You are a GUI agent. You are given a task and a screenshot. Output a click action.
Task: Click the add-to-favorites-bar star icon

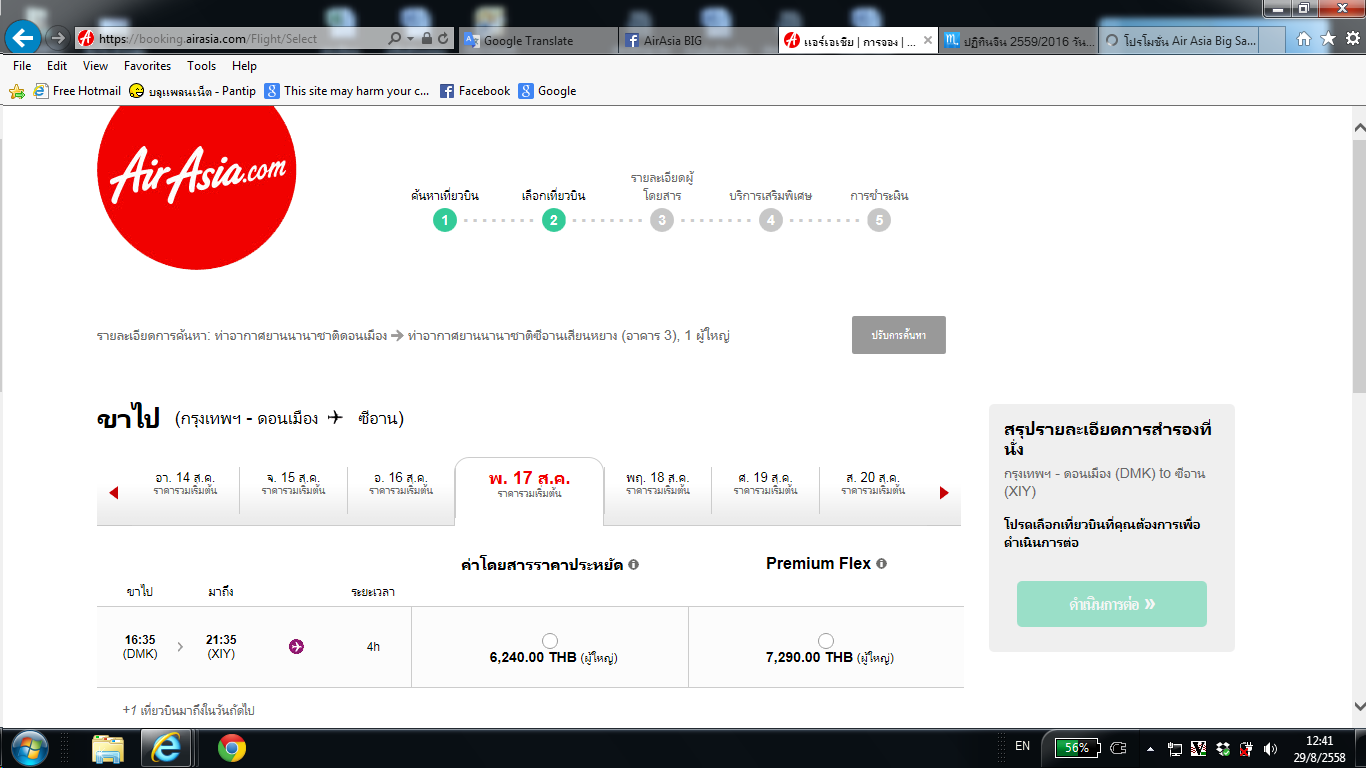pos(17,91)
